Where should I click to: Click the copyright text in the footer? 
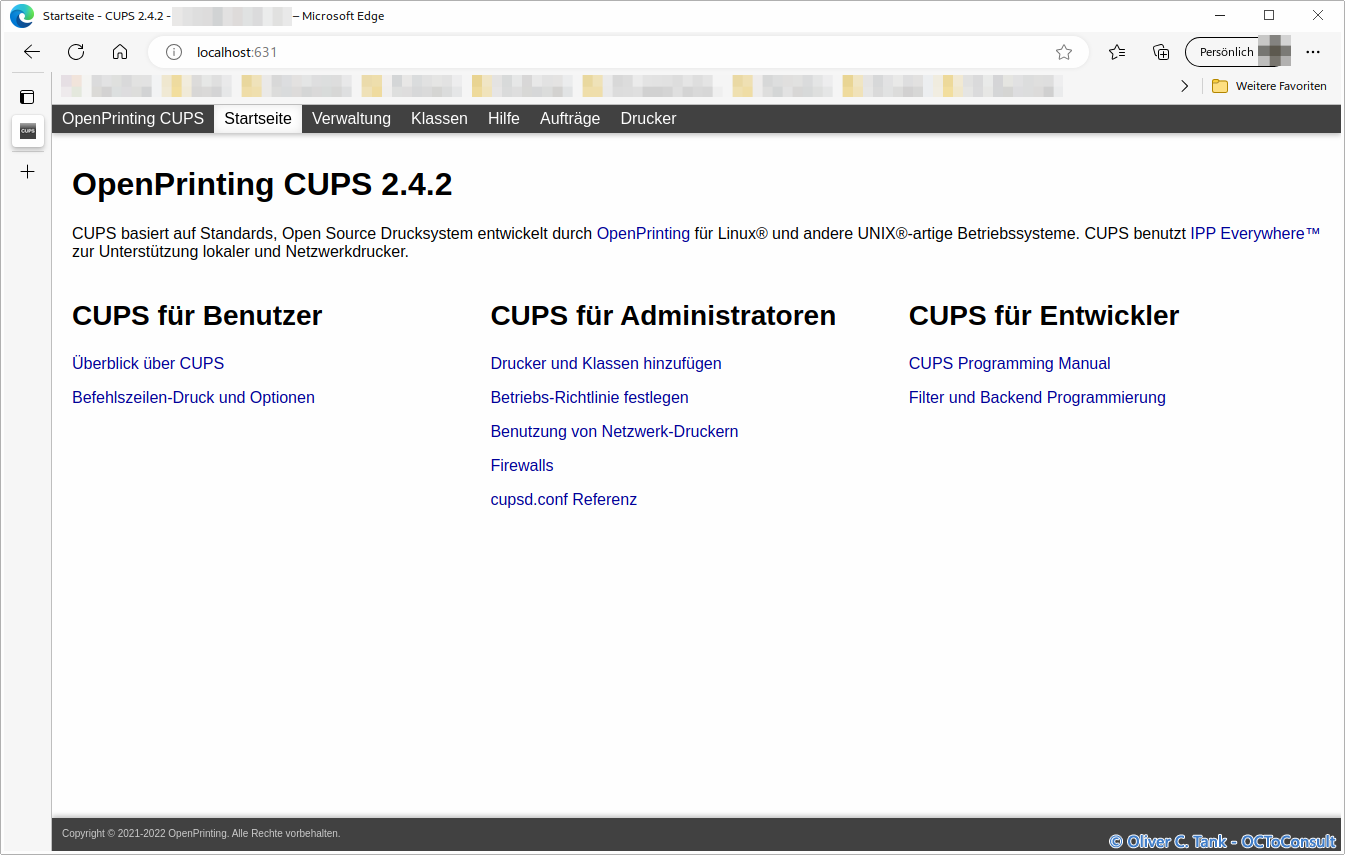(201, 833)
